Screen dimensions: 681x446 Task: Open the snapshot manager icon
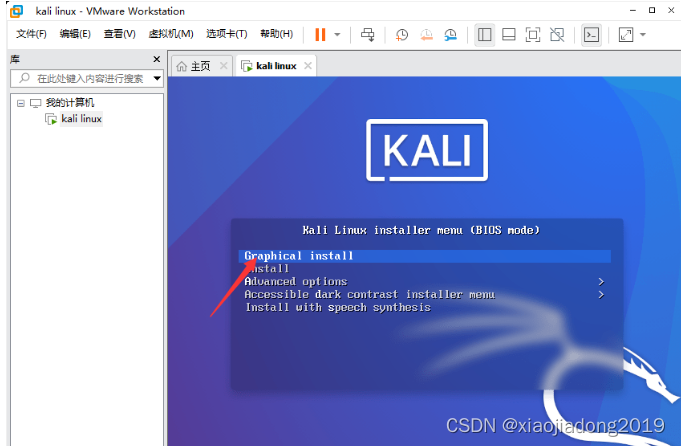(451, 35)
